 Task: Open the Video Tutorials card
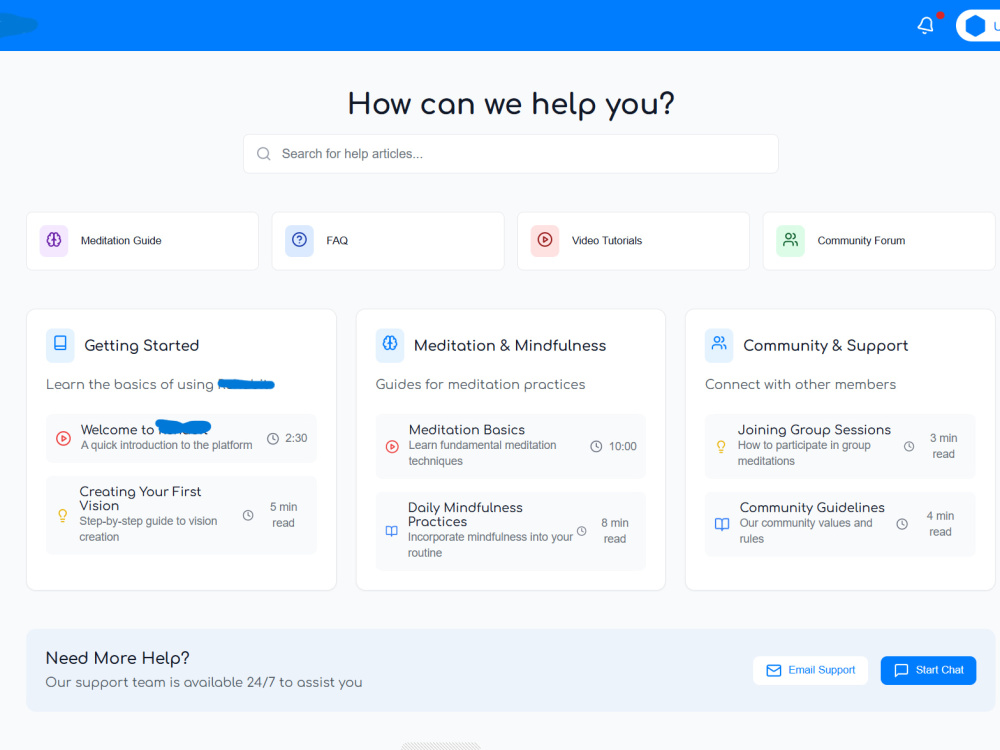click(x=633, y=241)
